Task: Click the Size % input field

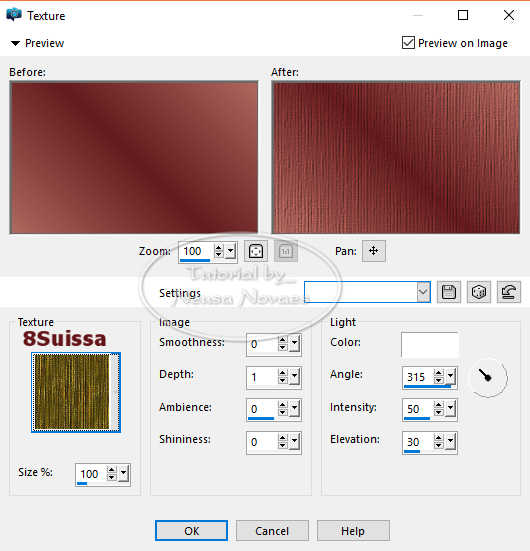Action: click(92, 474)
